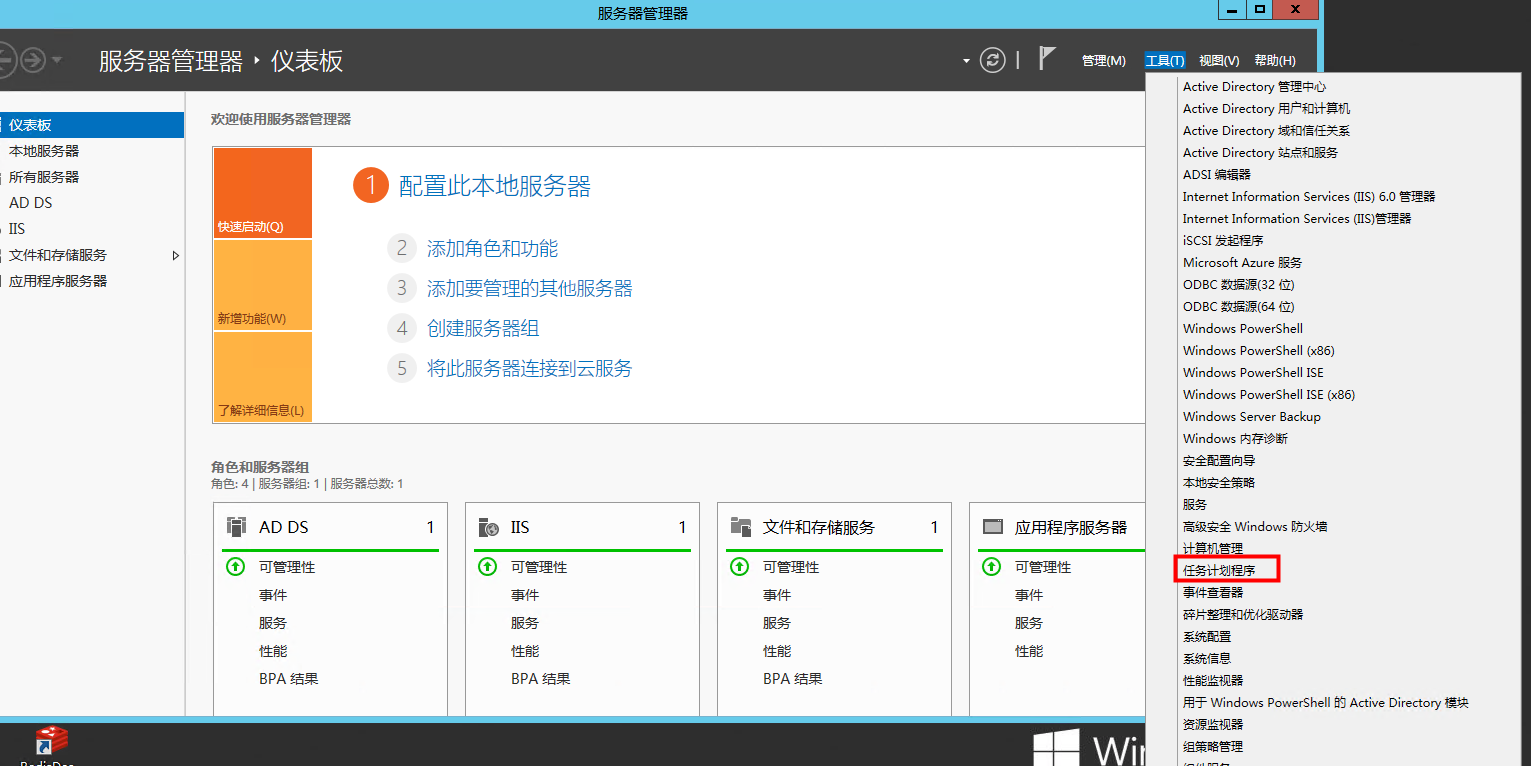1531x766 pixels.
Task: Open the navigation history dropdown arrow
Action: pos(57,61)
